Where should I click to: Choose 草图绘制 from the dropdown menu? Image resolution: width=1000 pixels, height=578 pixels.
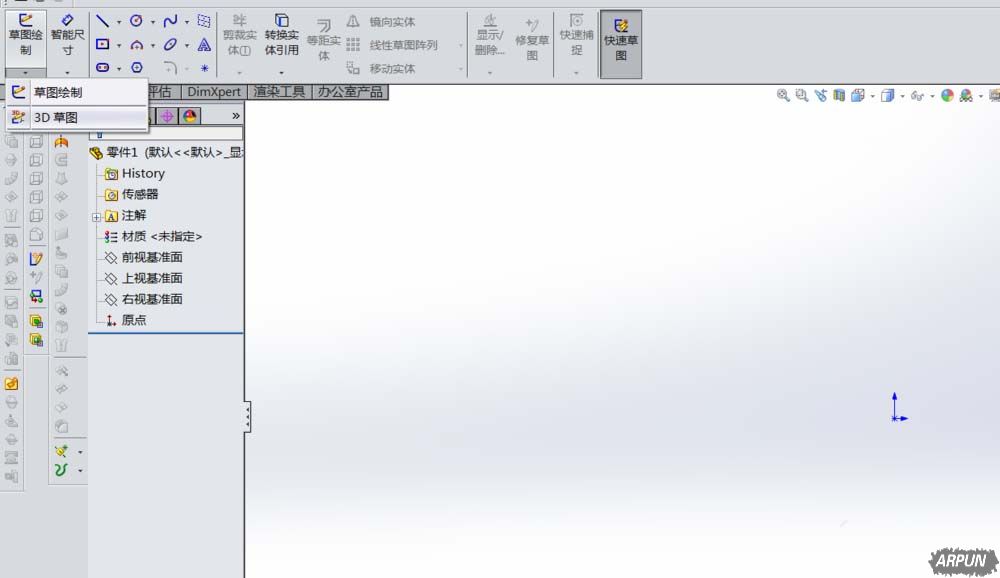click(77, 93)
